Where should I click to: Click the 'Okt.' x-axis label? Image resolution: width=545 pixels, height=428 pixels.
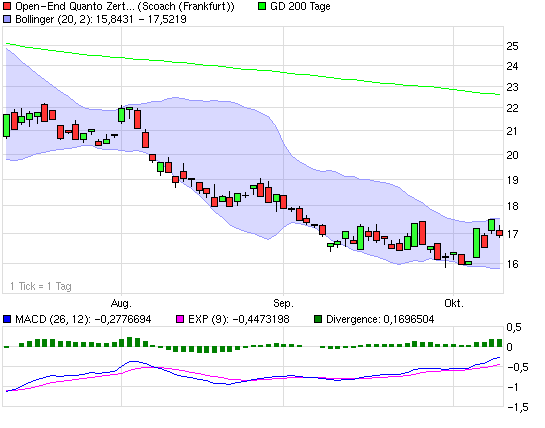454,303
